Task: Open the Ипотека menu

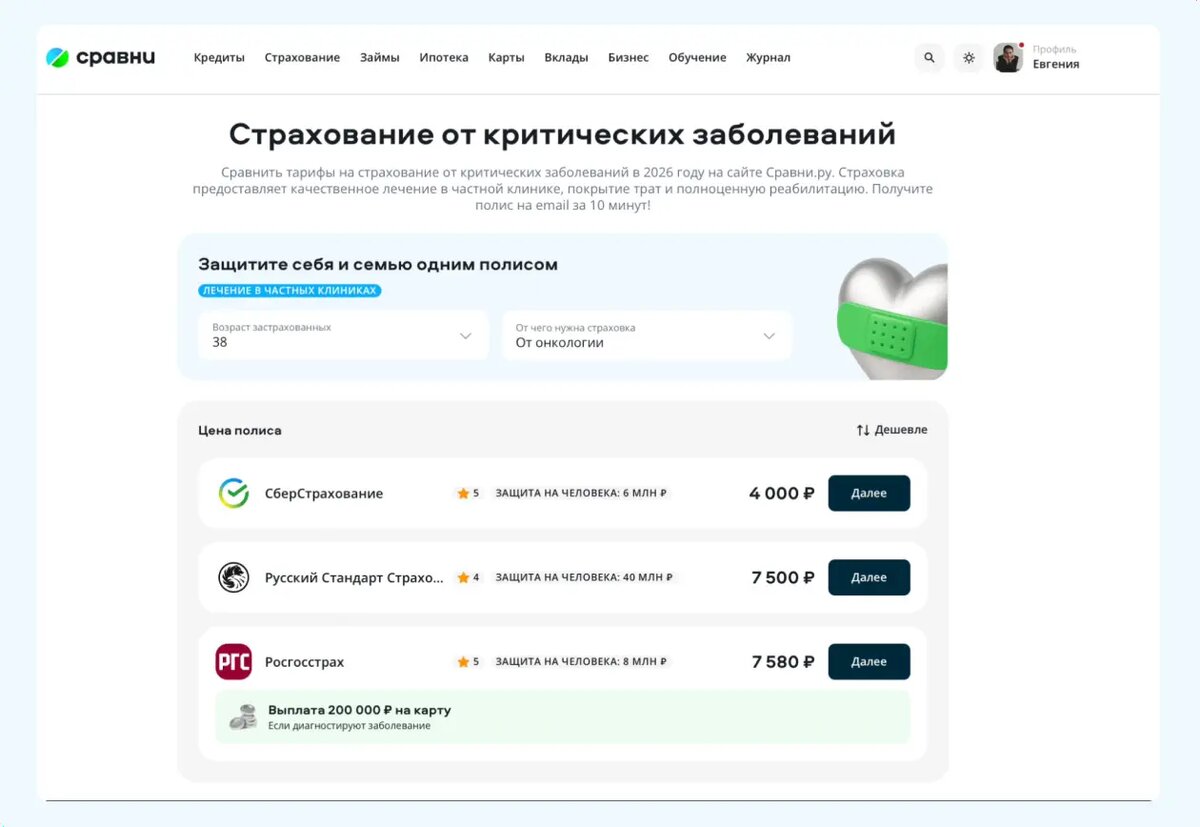Action: 444,58
